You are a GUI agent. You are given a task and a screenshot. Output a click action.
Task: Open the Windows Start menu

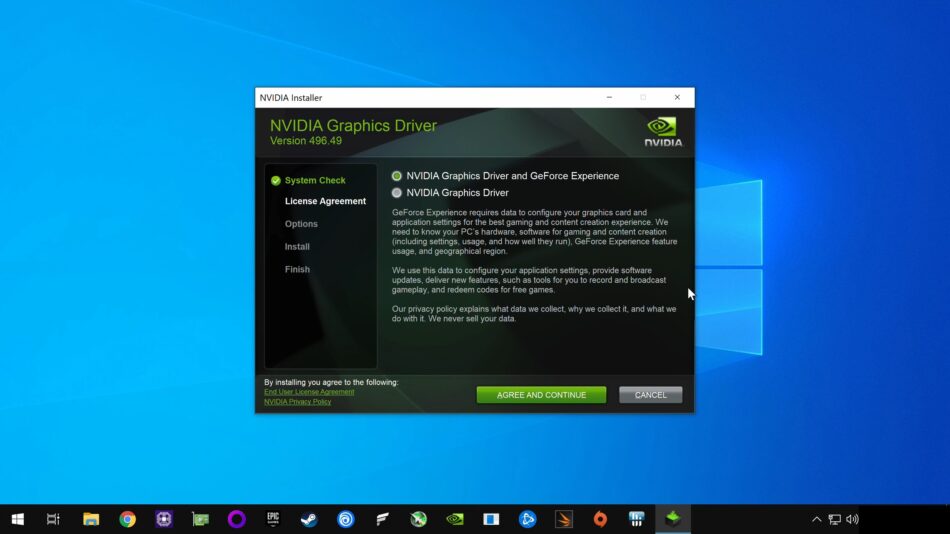point(17,519)
